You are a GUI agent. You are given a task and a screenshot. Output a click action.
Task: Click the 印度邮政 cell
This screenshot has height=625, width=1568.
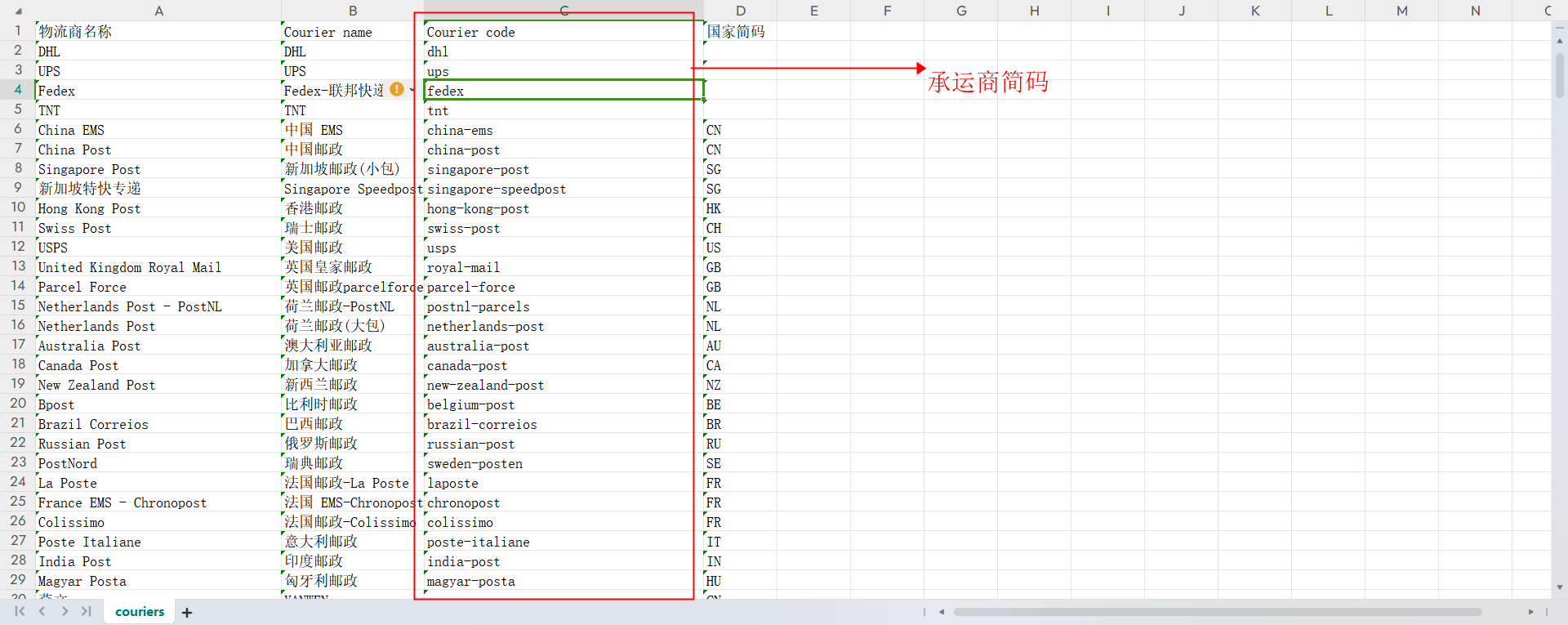353,560
